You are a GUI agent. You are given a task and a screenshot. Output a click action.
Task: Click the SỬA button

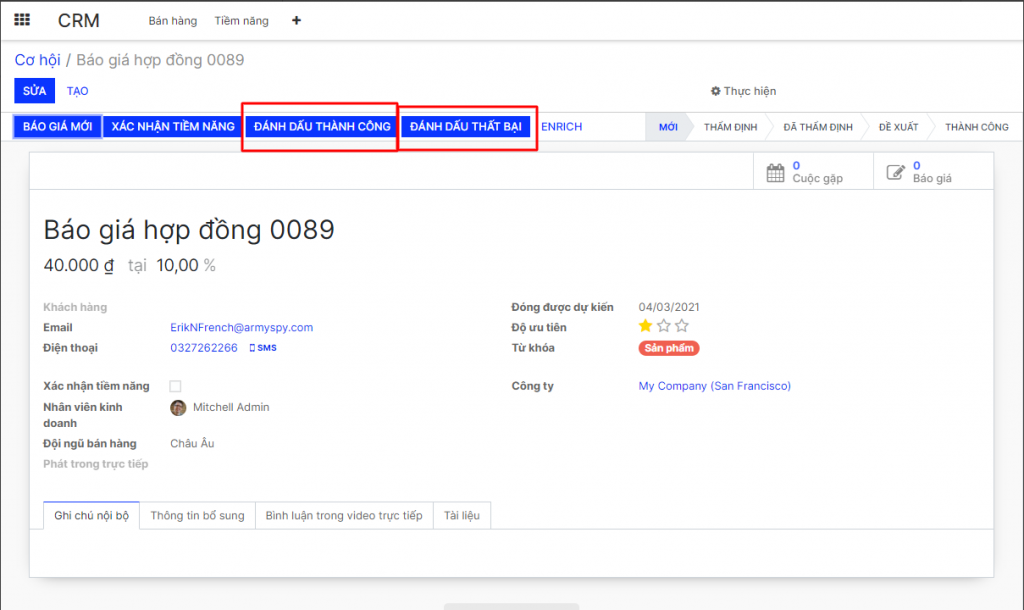coord(35,91)
